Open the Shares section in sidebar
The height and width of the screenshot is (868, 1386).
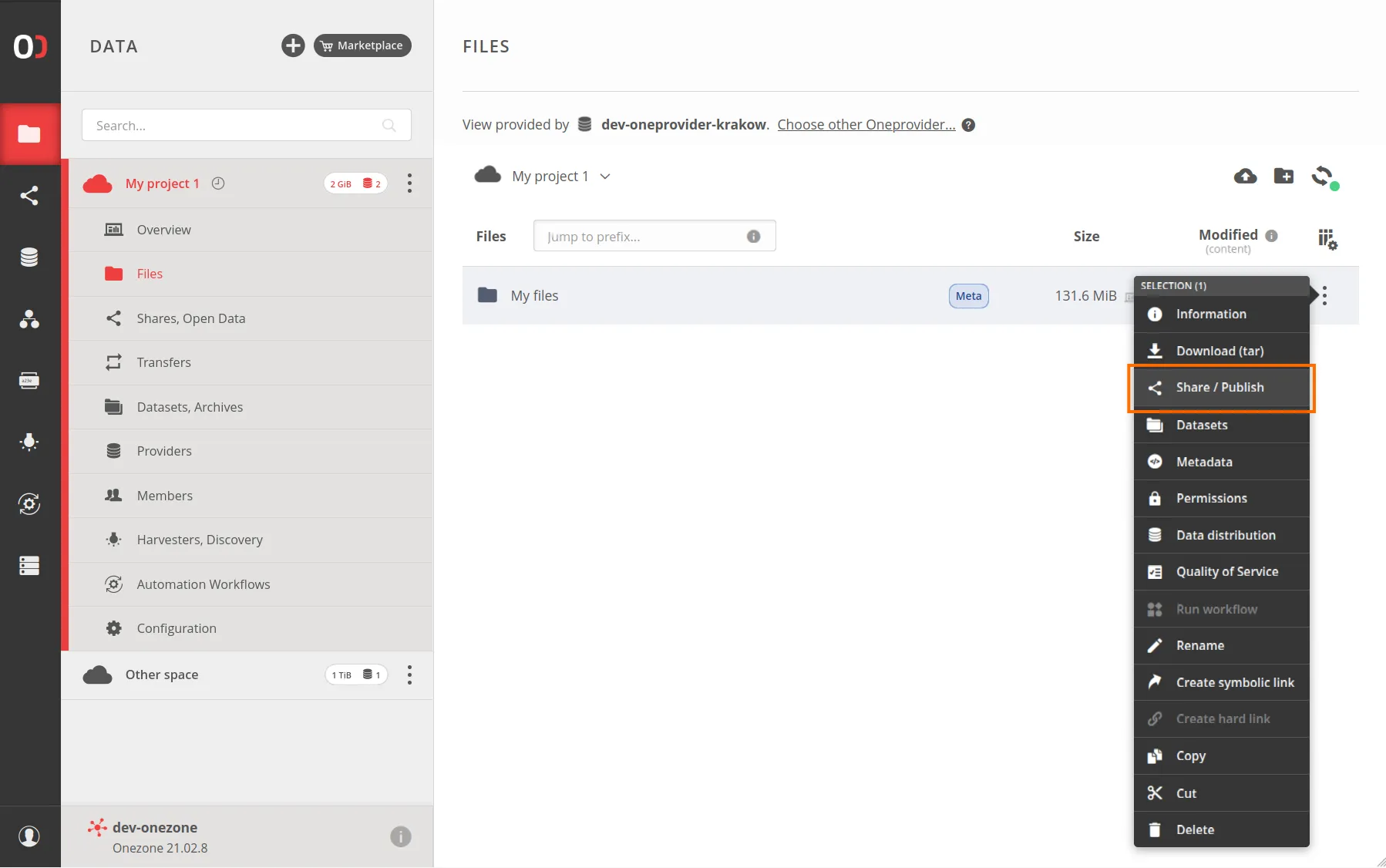(30, 195)
